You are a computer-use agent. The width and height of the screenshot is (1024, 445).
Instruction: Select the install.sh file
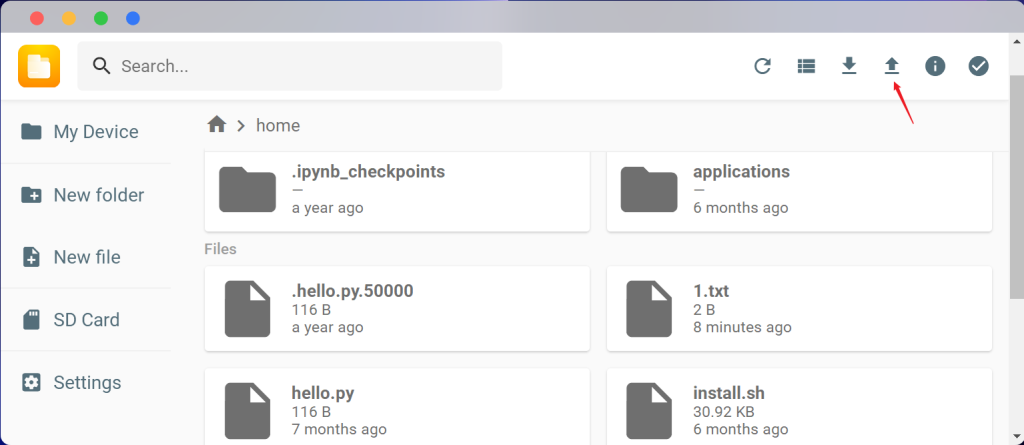tap(799, 410)
